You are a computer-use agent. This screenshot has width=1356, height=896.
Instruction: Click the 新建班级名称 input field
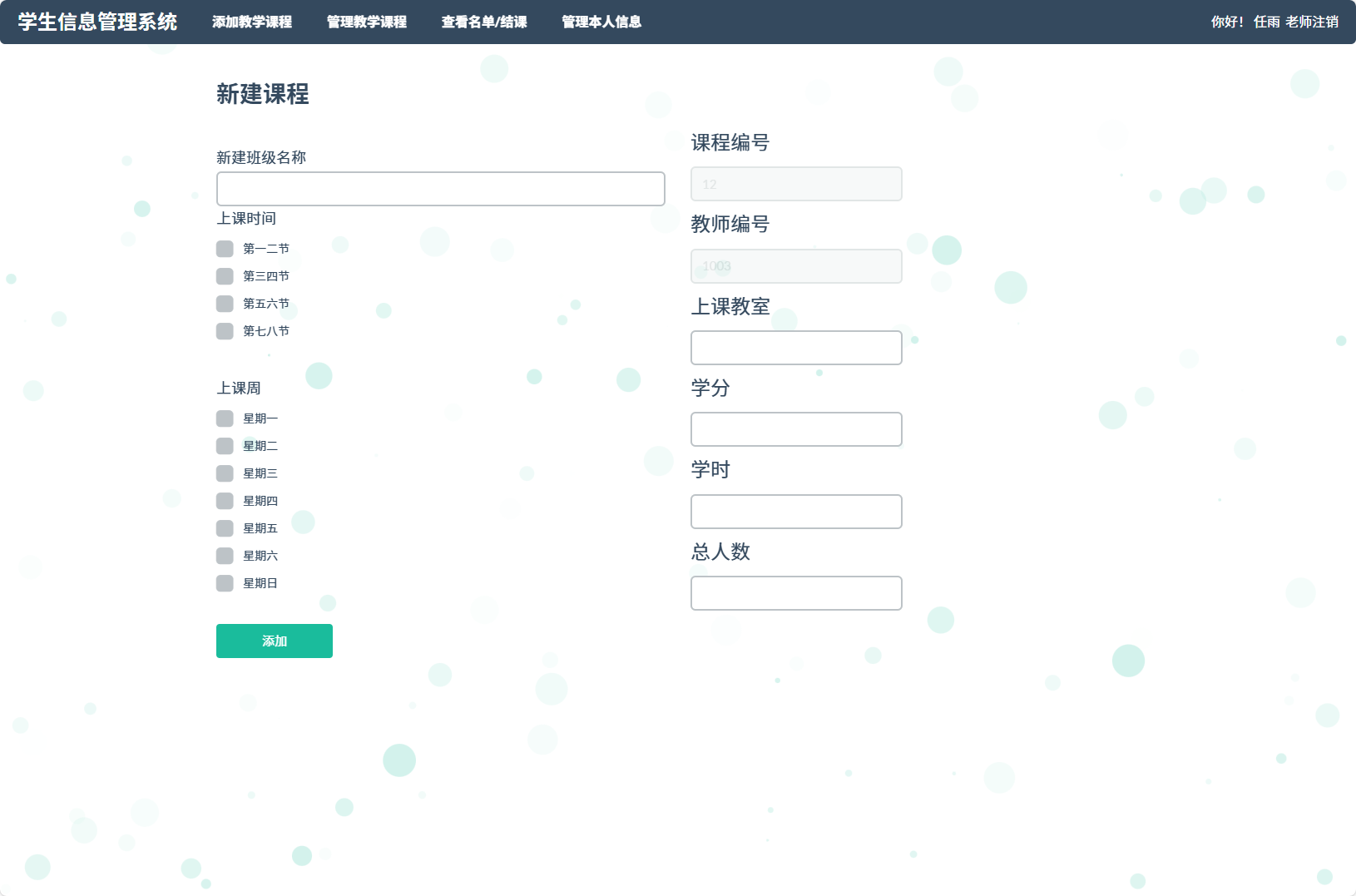coord(440,189)
